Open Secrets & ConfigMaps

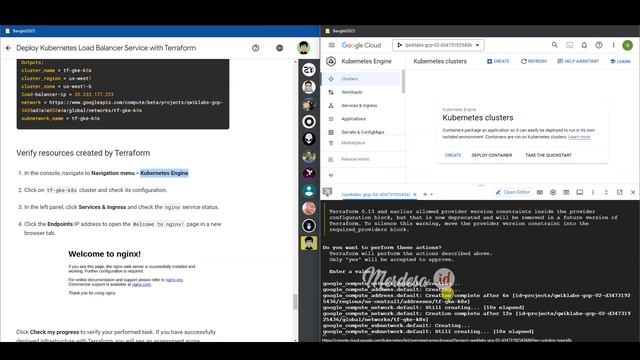pos(362,132)
